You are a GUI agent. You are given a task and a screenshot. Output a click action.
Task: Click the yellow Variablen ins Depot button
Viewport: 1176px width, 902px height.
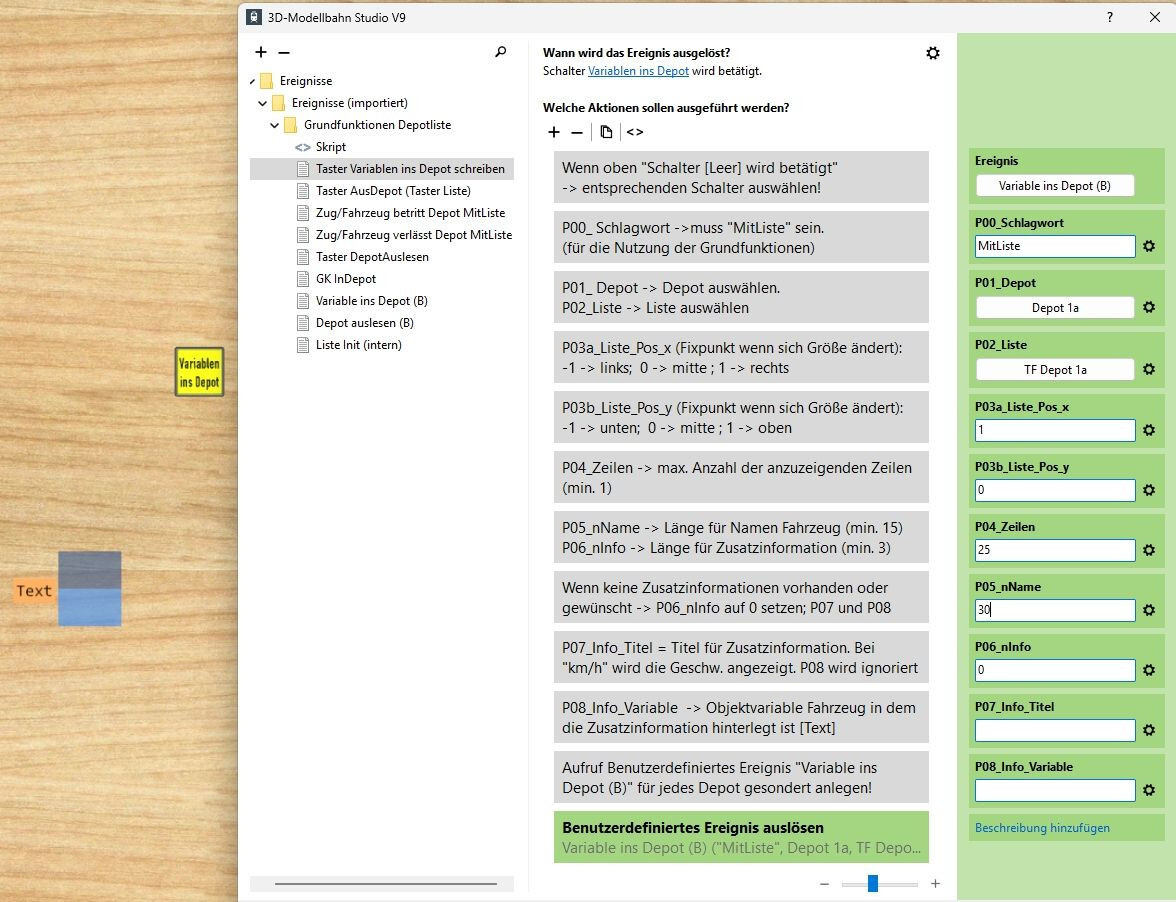[x=199, y=372]
